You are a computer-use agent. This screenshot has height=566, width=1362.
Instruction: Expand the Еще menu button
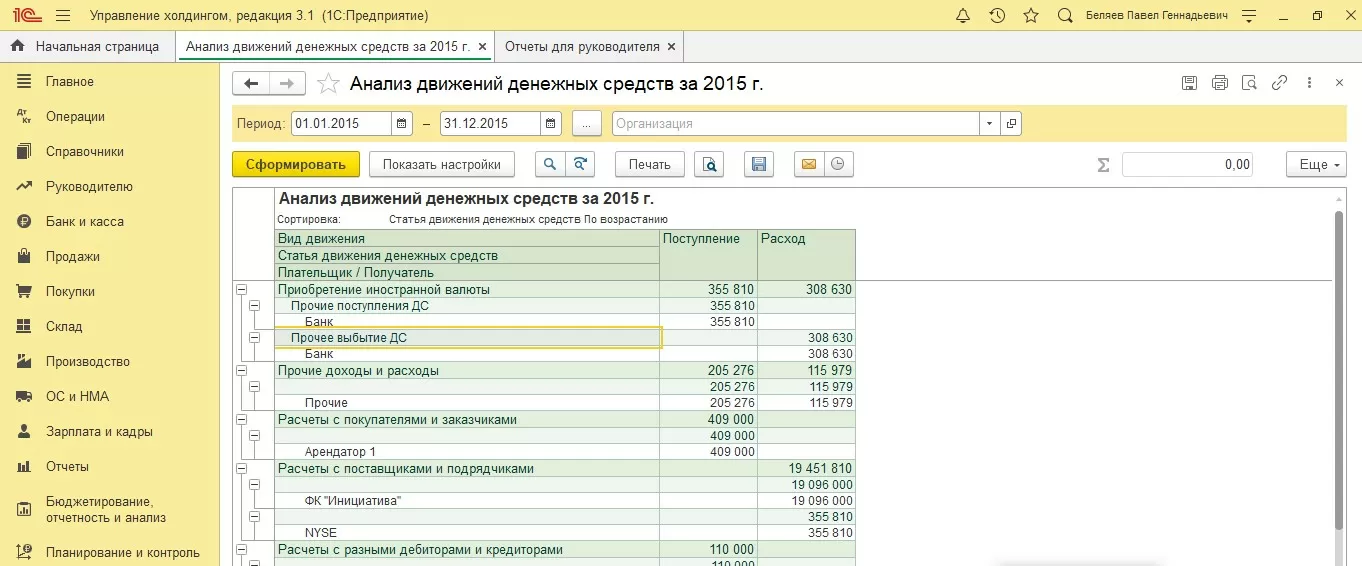pyautogui.click(x=1316, y=165)
